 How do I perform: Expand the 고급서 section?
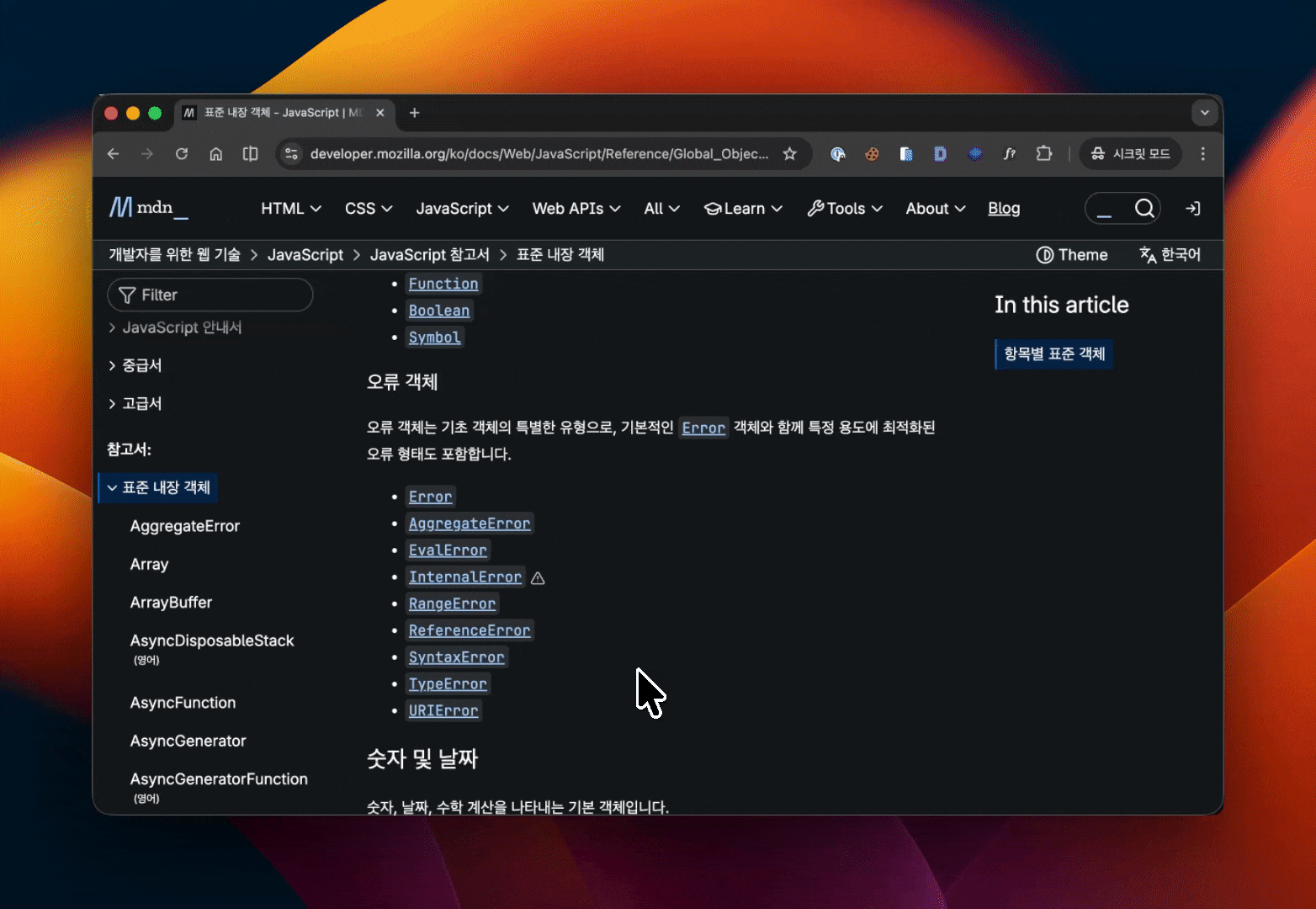[135, 403]
